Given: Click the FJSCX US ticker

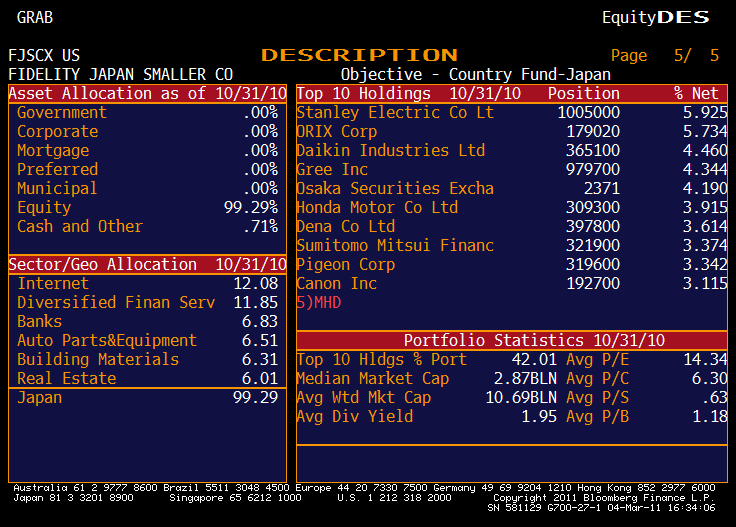Looking at the screenshot, I should click(44, 56).
